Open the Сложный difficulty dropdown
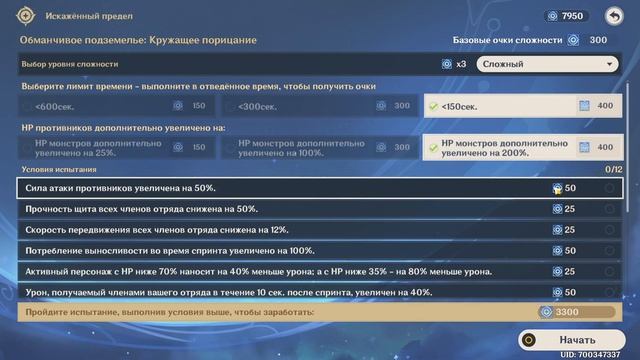This screenshot has width=640, height=360. [x=547, y=64]
